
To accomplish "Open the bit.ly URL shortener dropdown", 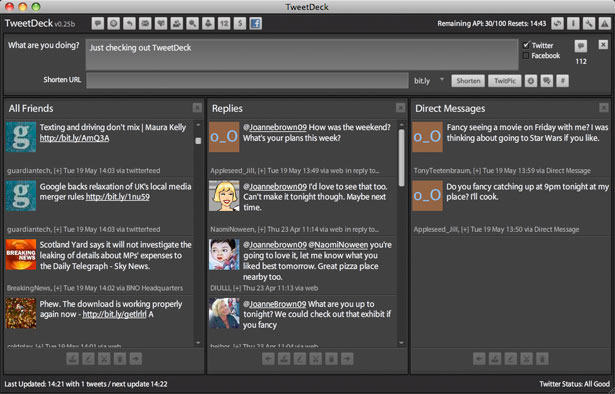I will pyautogui.click(x=442, y=79).
